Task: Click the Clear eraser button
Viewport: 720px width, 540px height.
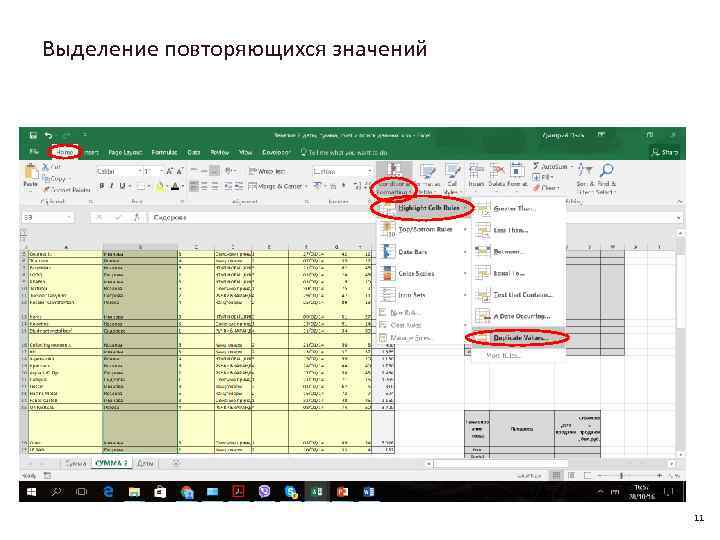Action: (546, 188)
